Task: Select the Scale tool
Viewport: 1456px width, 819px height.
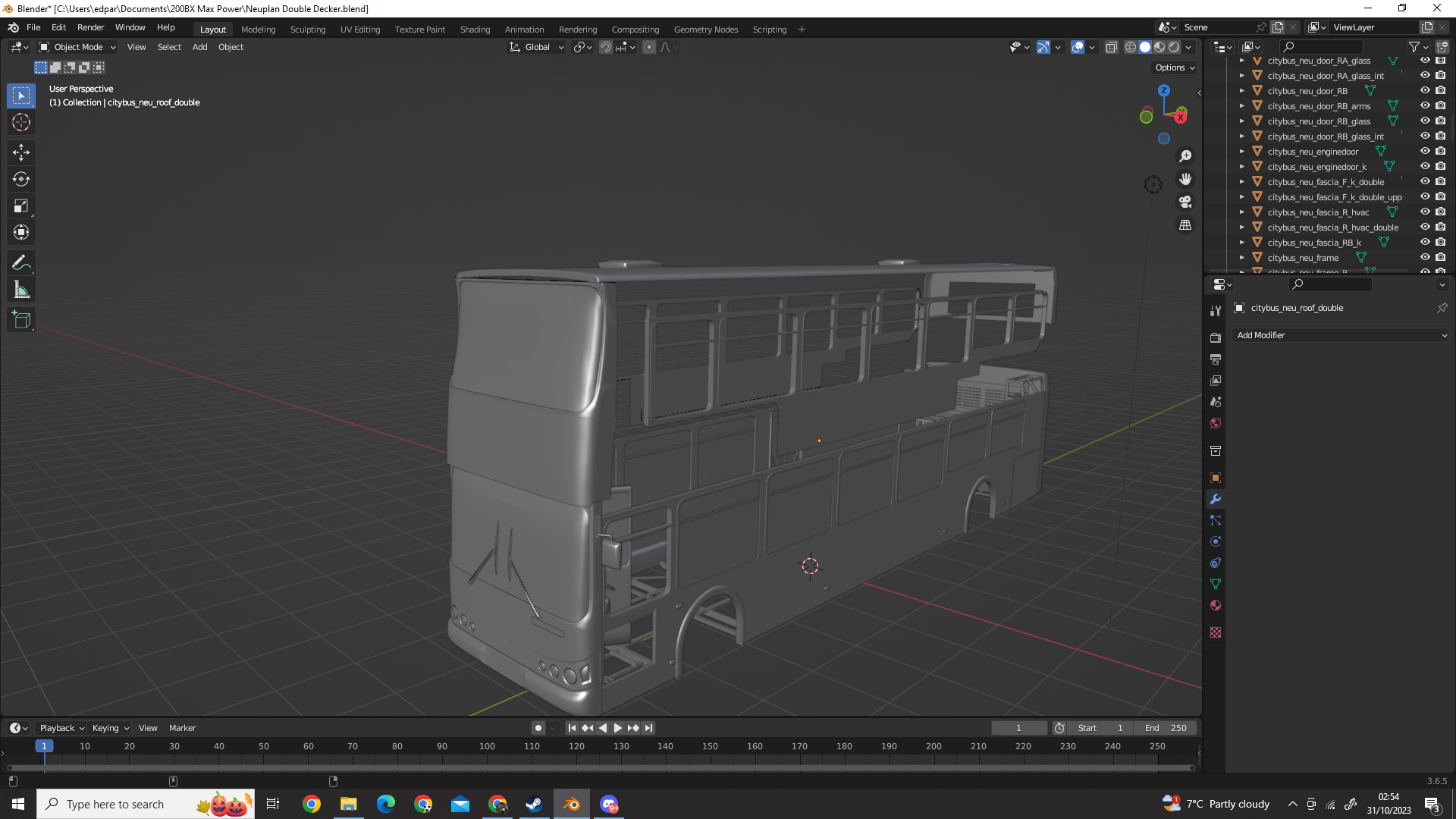Action: tap(21, 206)
